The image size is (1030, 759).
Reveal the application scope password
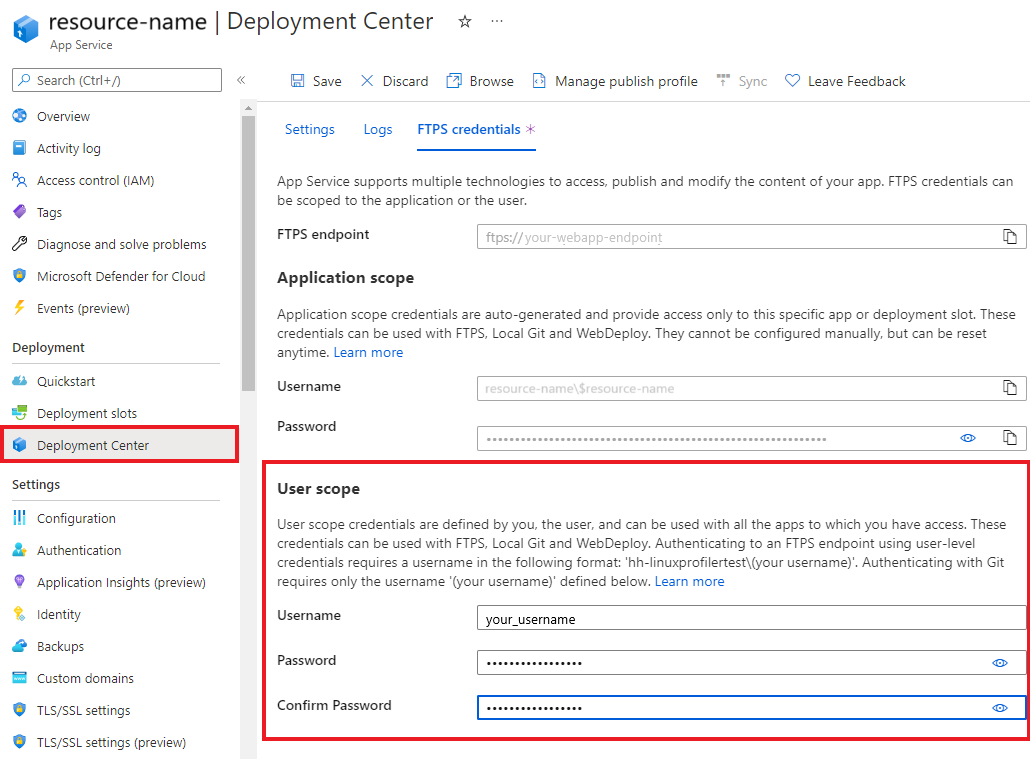tap(967, 438)
